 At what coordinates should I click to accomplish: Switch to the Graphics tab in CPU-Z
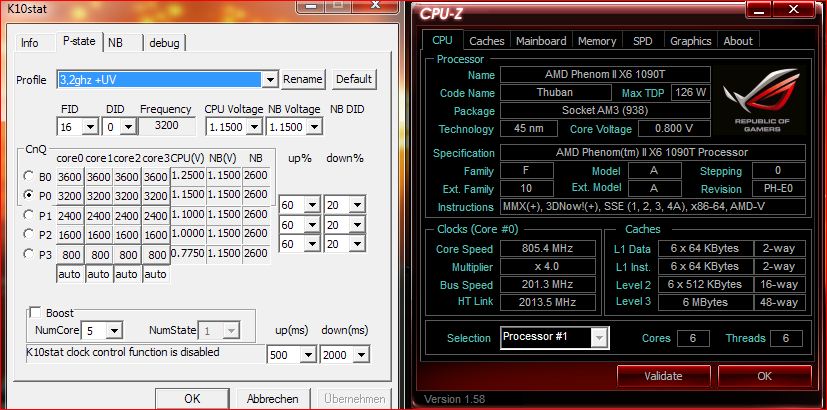(690, 41)
